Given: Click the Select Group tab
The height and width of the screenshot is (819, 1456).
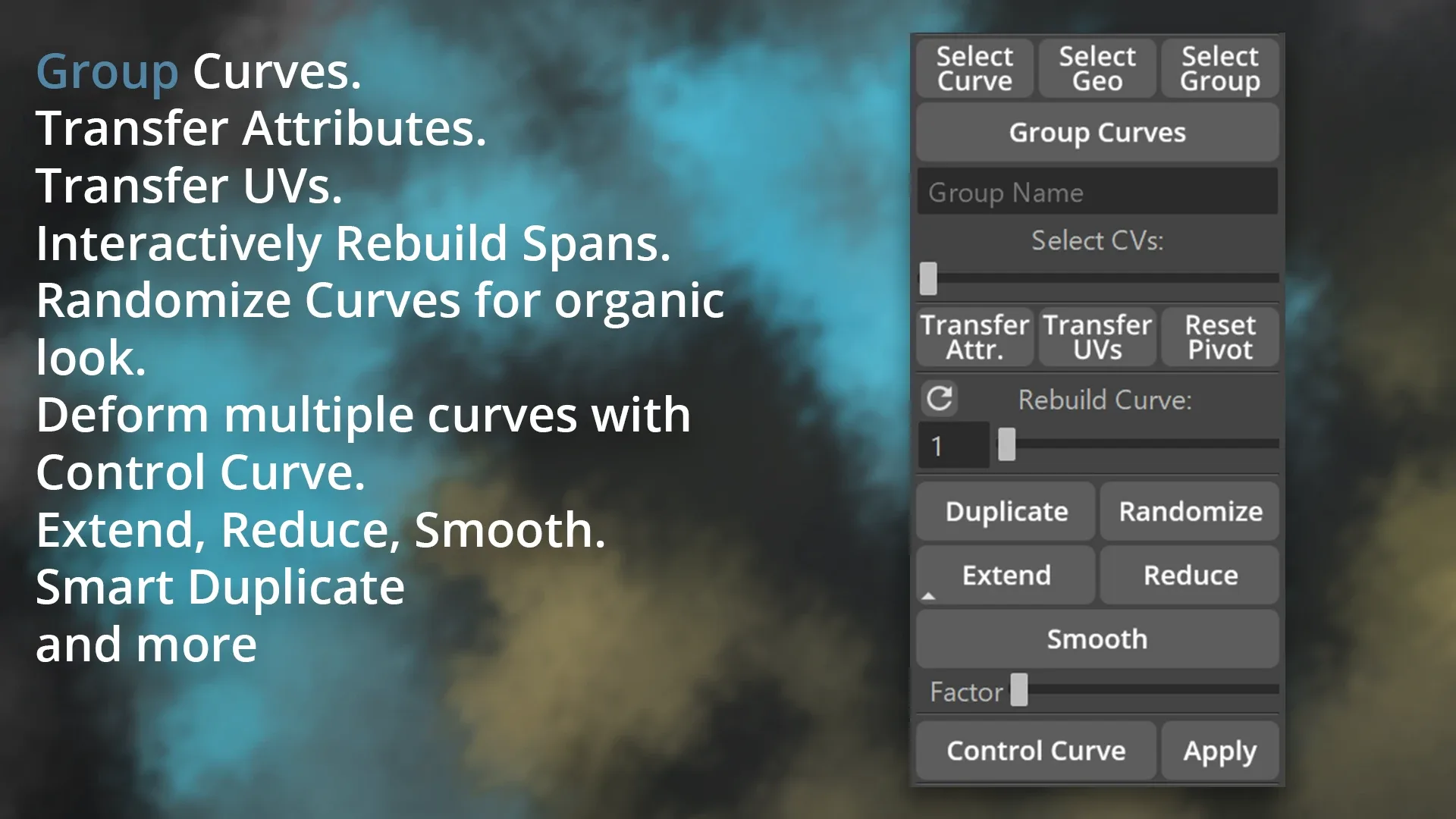Looking at the screenshot, I should [1221, 68].
